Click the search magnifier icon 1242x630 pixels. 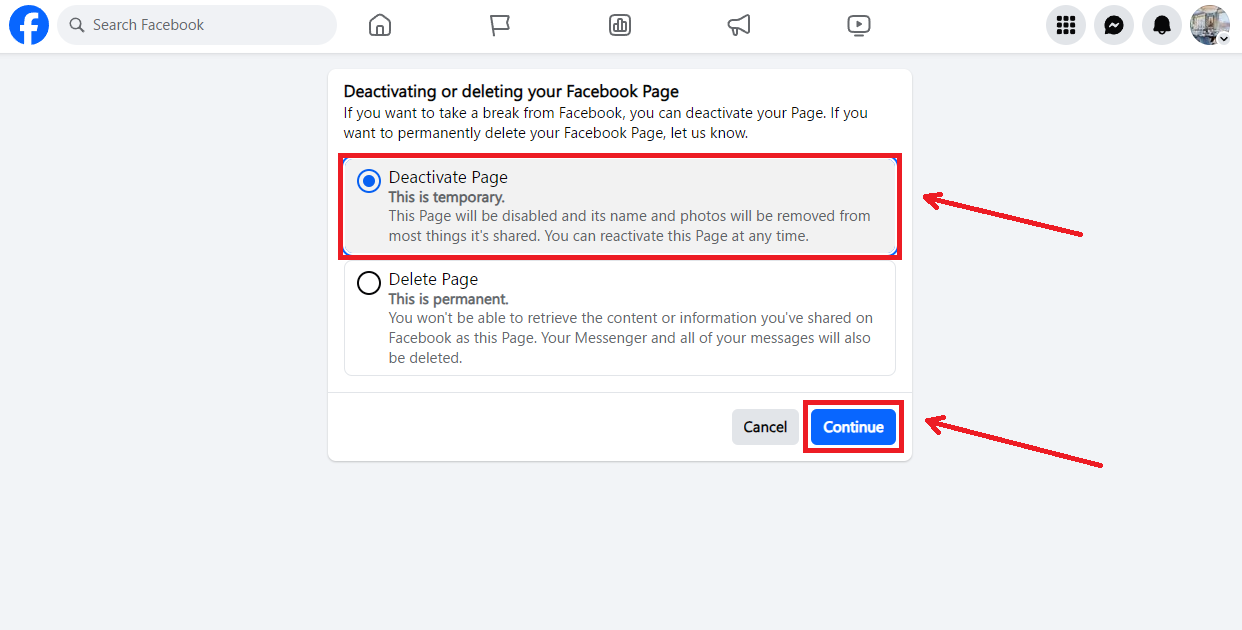[x=77, y=25]
